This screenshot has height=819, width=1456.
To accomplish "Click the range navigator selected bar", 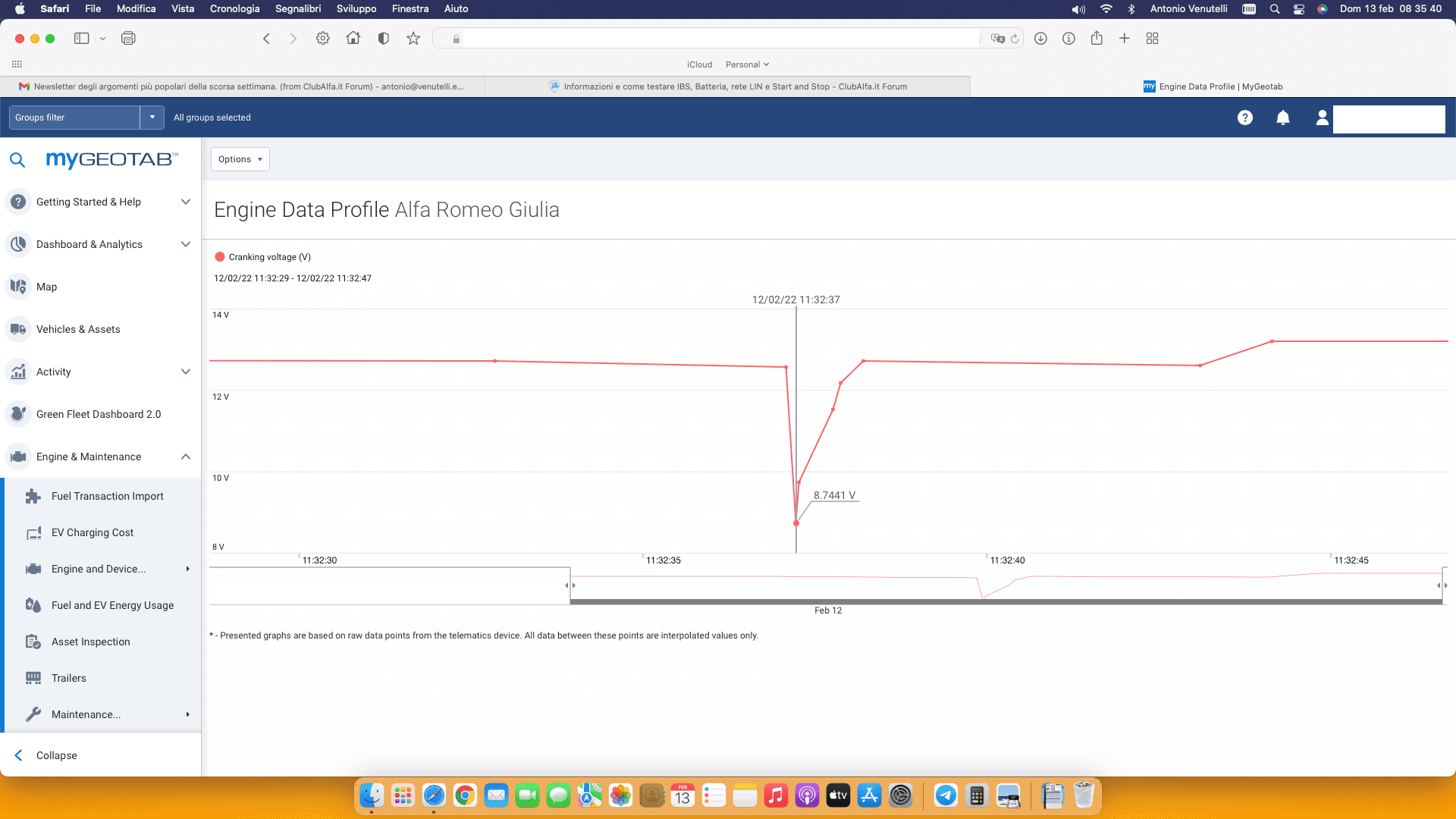I will 1006,601.
